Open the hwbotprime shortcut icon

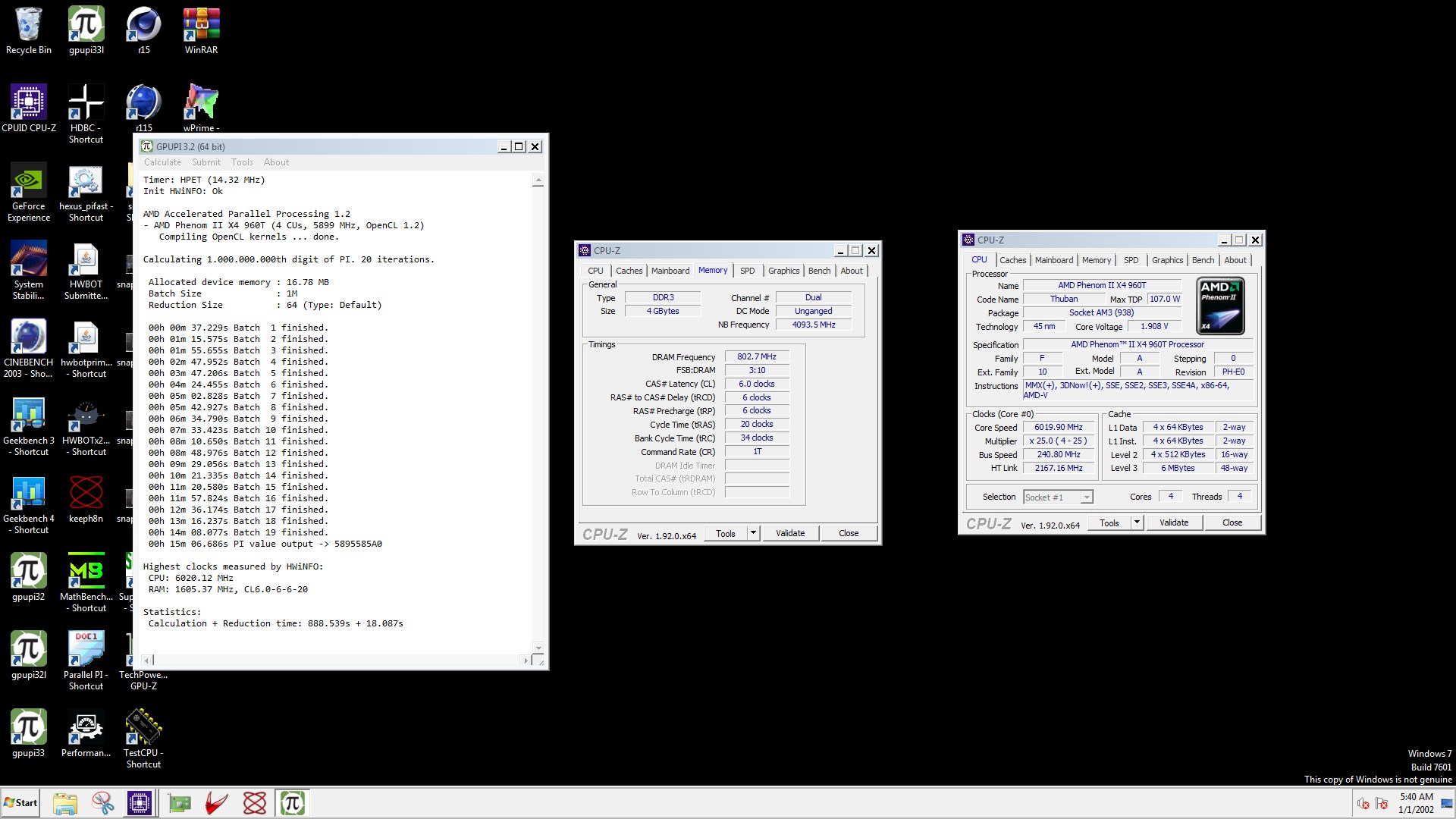tap(86, 349)
